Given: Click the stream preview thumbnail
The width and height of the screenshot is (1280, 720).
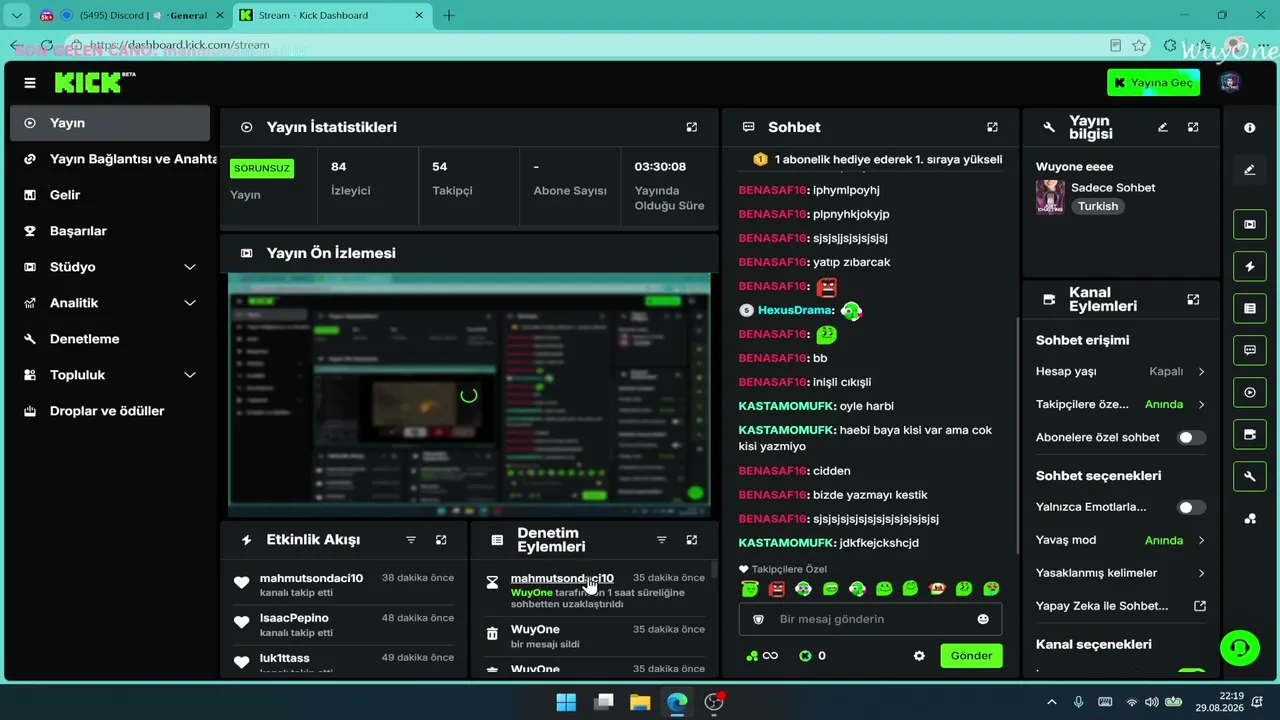Looking at the screenshot, I should pyautogui.click(x=469, y=394).
